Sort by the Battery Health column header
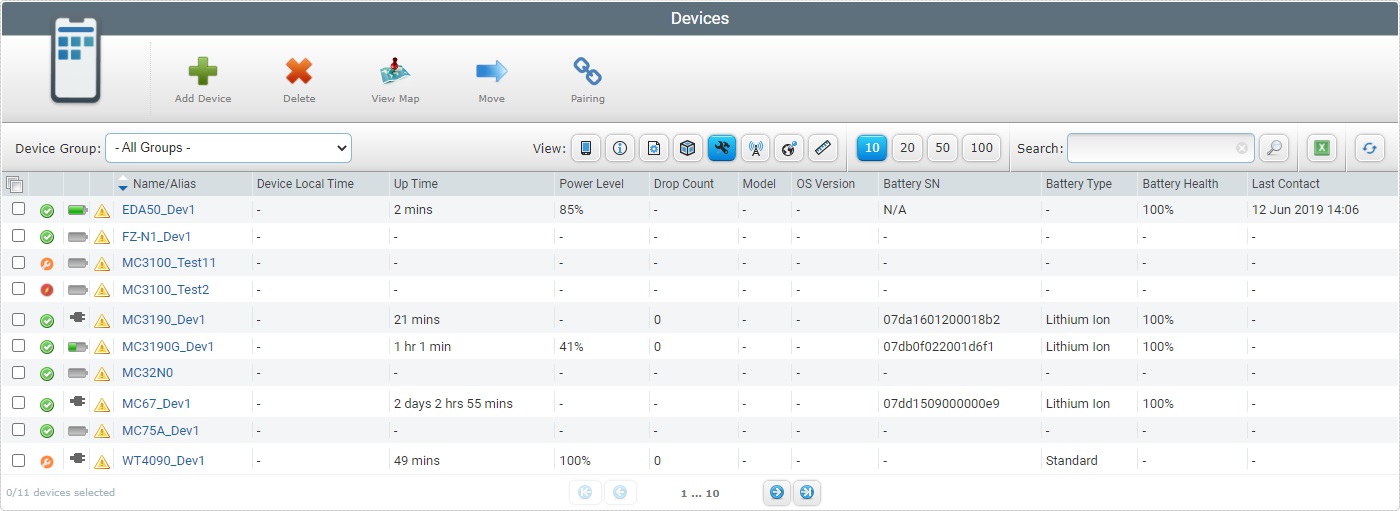Image resolution: width=1400 pixels, height=511 pixels. (1180, 184)
